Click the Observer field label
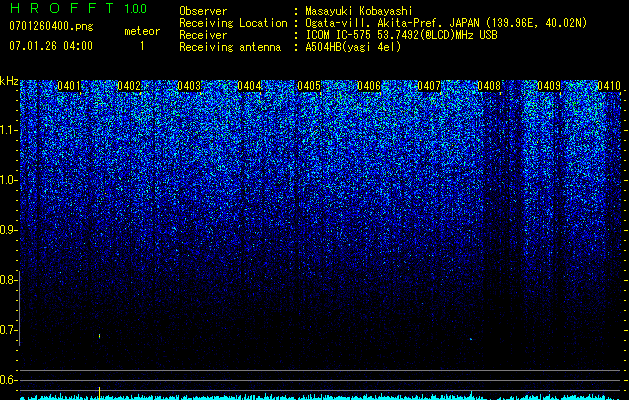This screenshot has height=400, width=629. pyautogui.click(x=203, y=11)
